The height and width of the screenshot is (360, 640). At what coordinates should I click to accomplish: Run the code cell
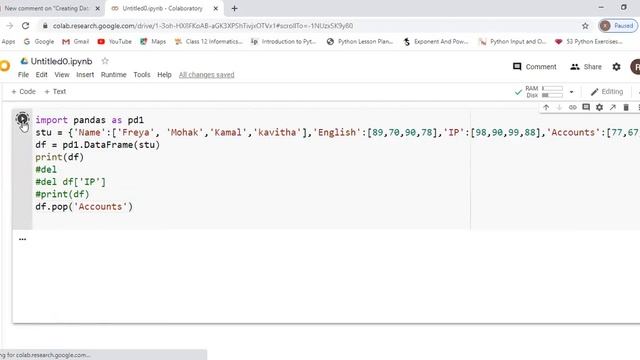click(22, 119)
